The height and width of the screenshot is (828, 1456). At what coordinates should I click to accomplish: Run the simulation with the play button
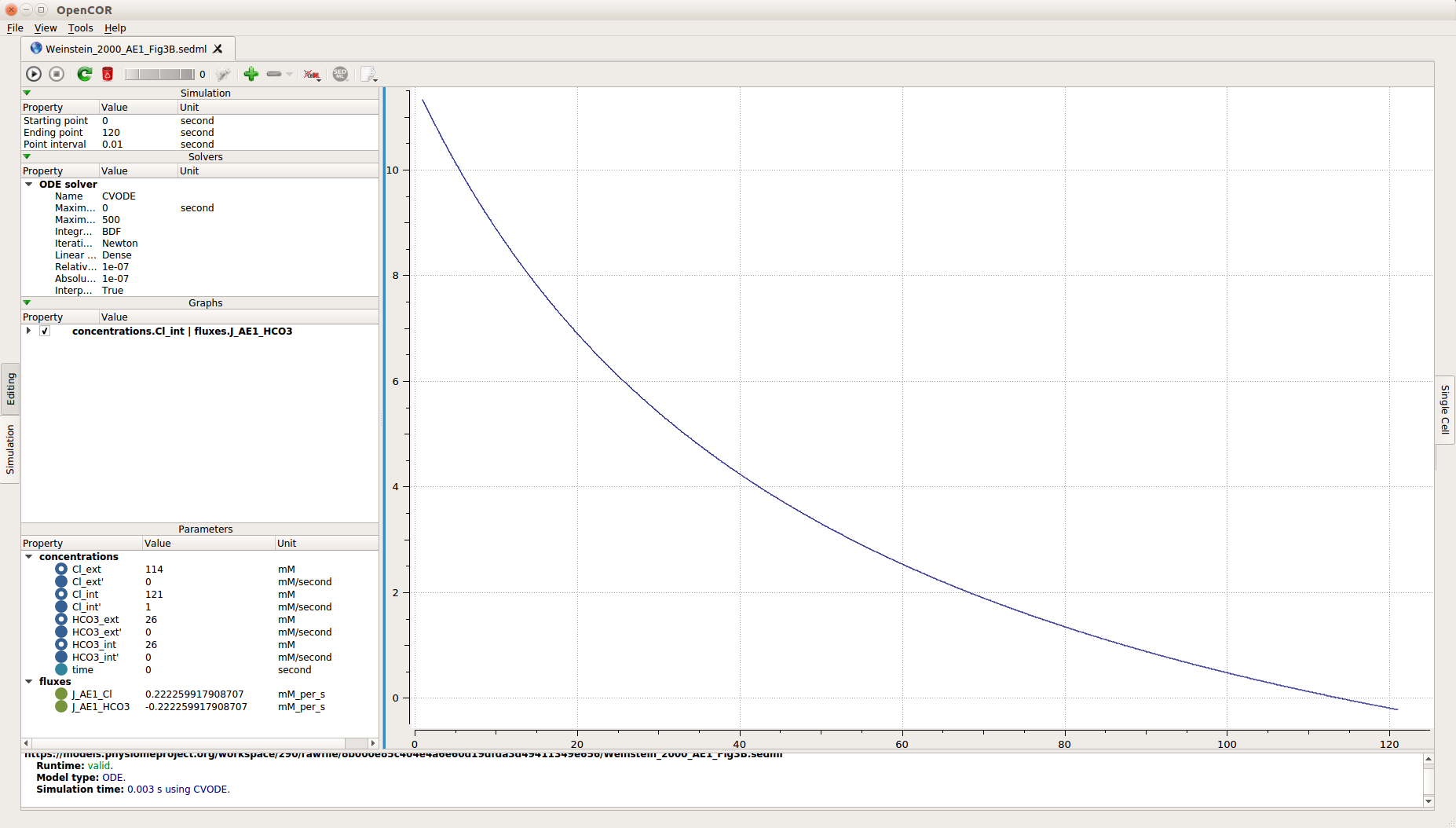[x=34, y=74]
